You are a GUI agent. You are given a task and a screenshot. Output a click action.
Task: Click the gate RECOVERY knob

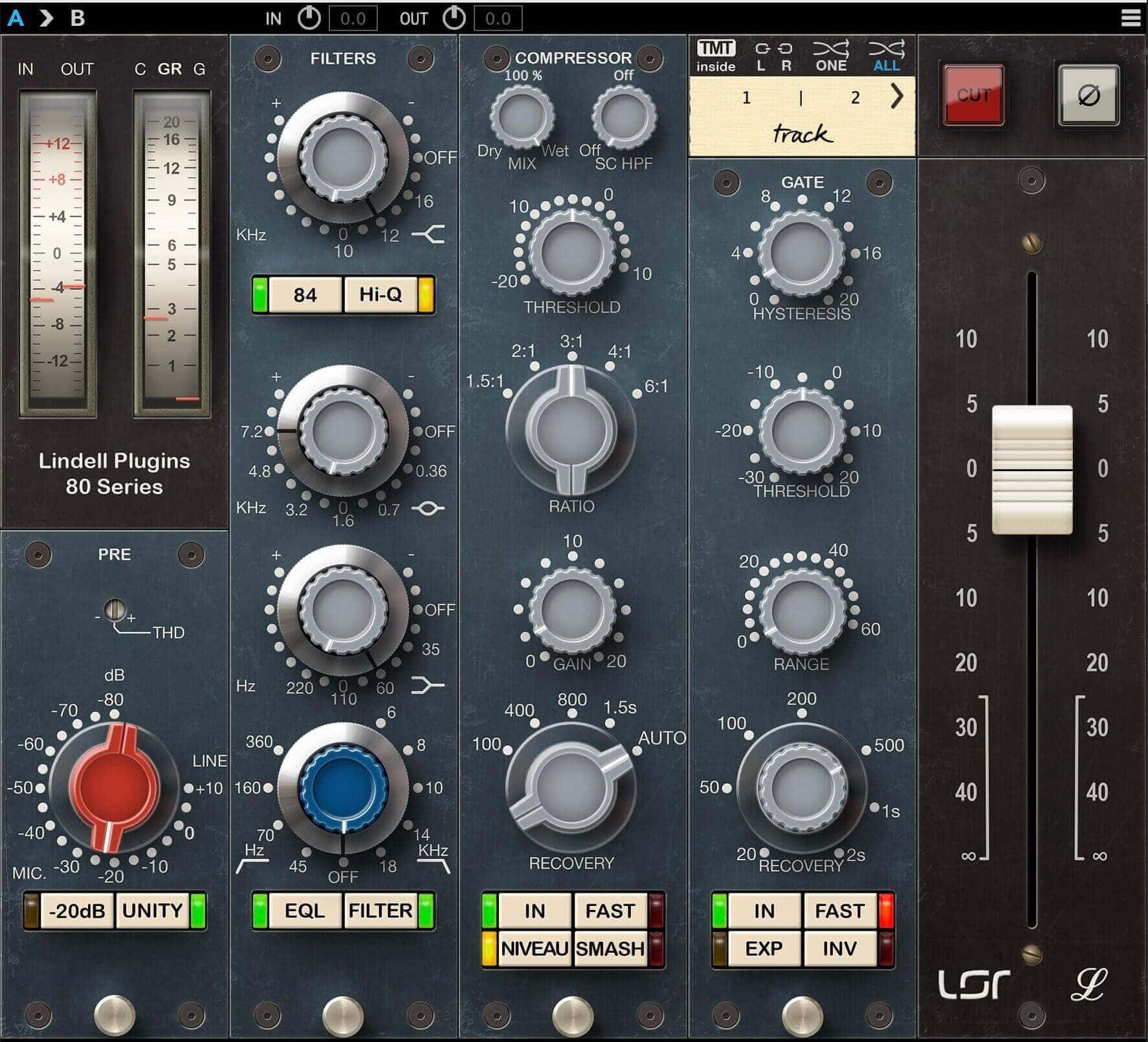click(x=802, y=788)
